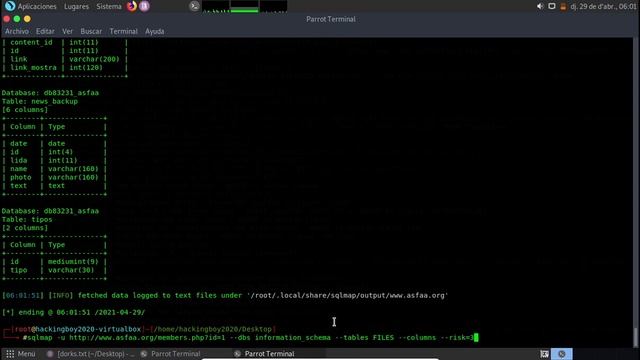Launch Firefox from top panel
640x360 pixels.
click(131, 6)
